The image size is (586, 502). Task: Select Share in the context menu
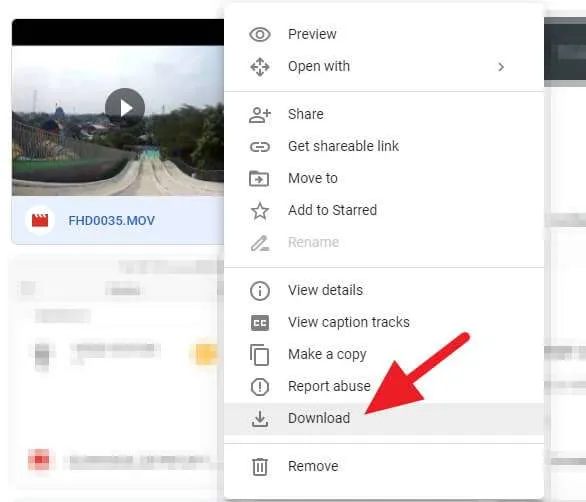point(384,114)
